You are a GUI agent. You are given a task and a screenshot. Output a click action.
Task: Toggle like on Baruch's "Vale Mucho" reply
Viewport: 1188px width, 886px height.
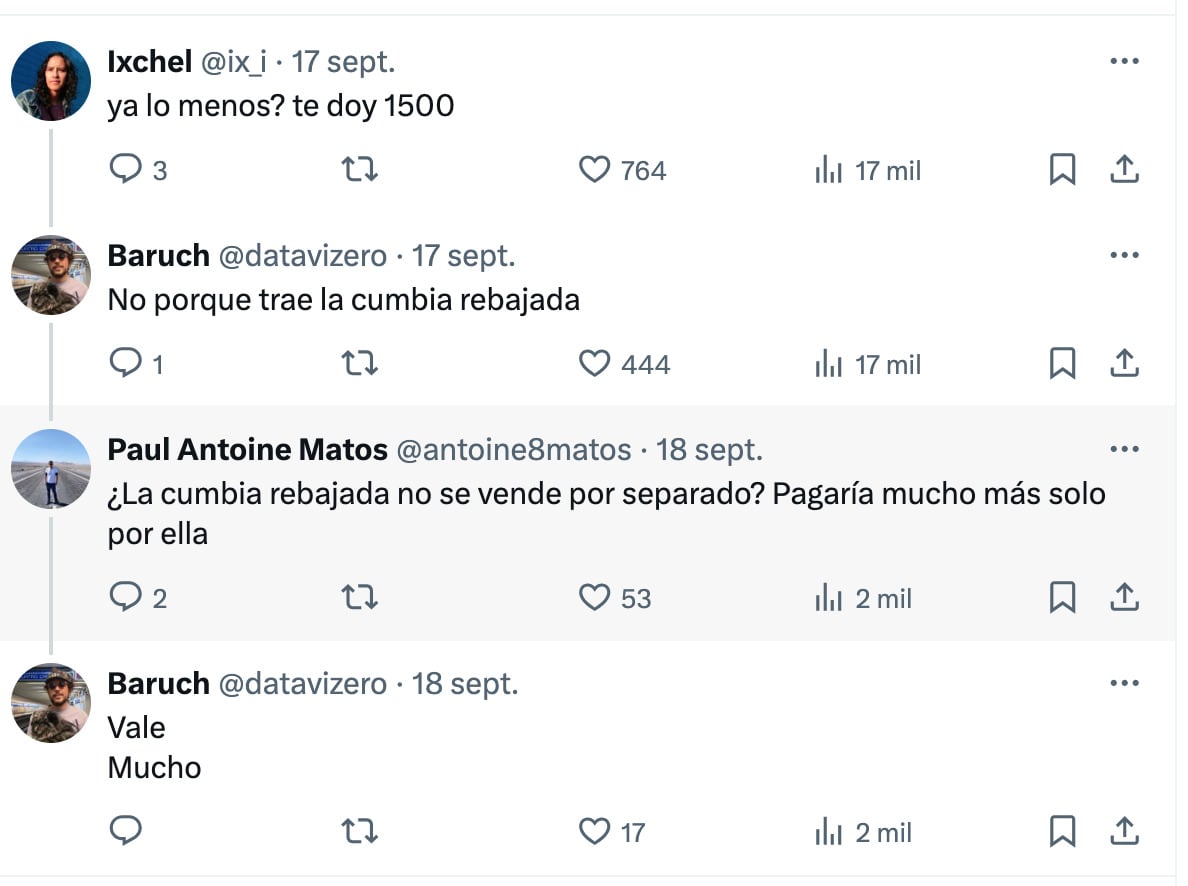tap(597, 831)
